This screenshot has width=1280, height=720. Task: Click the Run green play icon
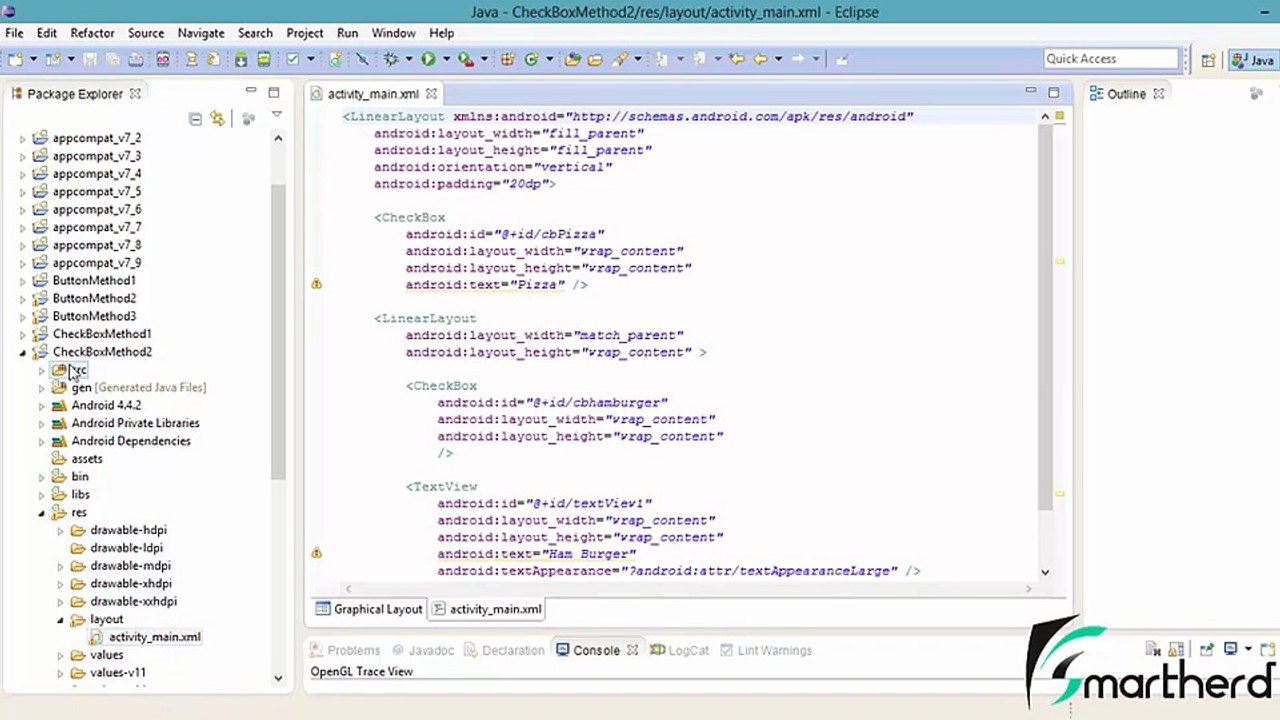(x=428, y=59)
